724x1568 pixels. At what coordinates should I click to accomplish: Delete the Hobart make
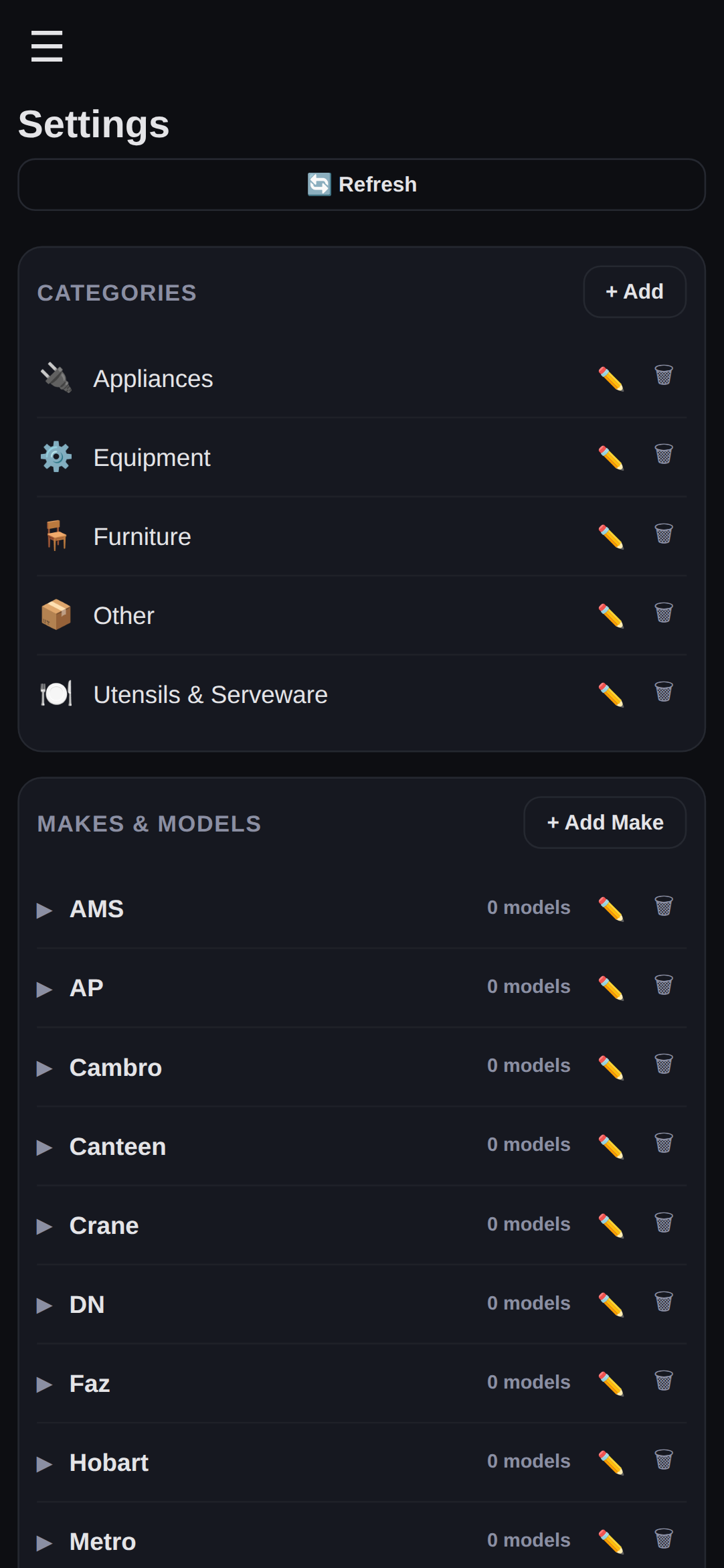pyautogui.click(x=664, y=1460)
